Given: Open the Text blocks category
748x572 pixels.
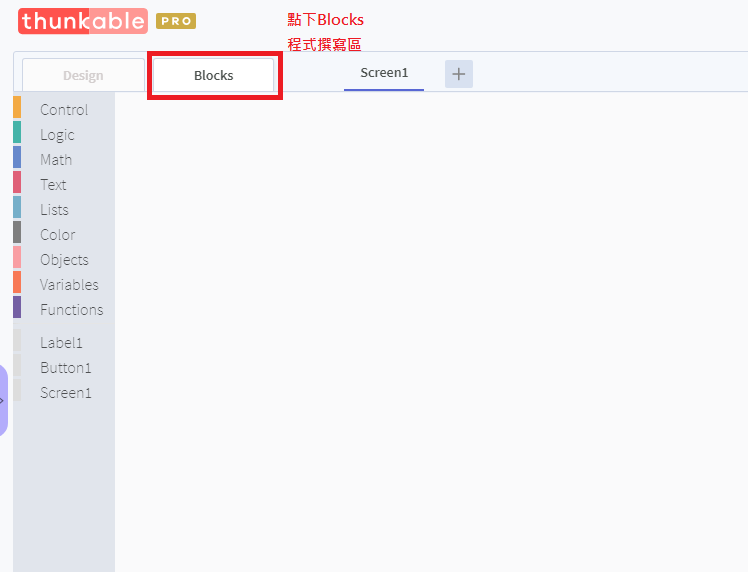Looking at the screenshot, I should click(x=53, y=185).
